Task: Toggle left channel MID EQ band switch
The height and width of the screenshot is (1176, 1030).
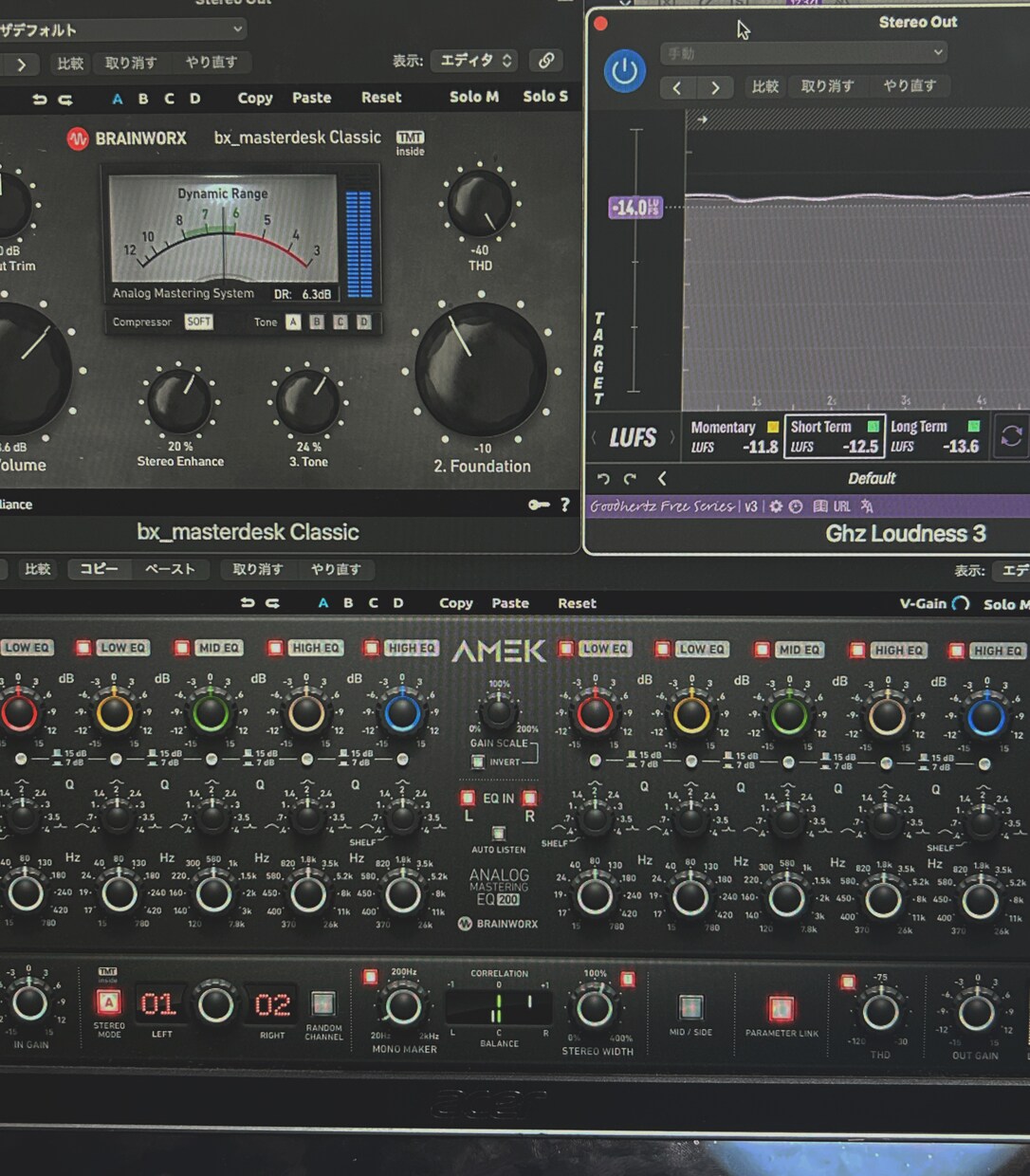Action: click(x=181, y=648)
